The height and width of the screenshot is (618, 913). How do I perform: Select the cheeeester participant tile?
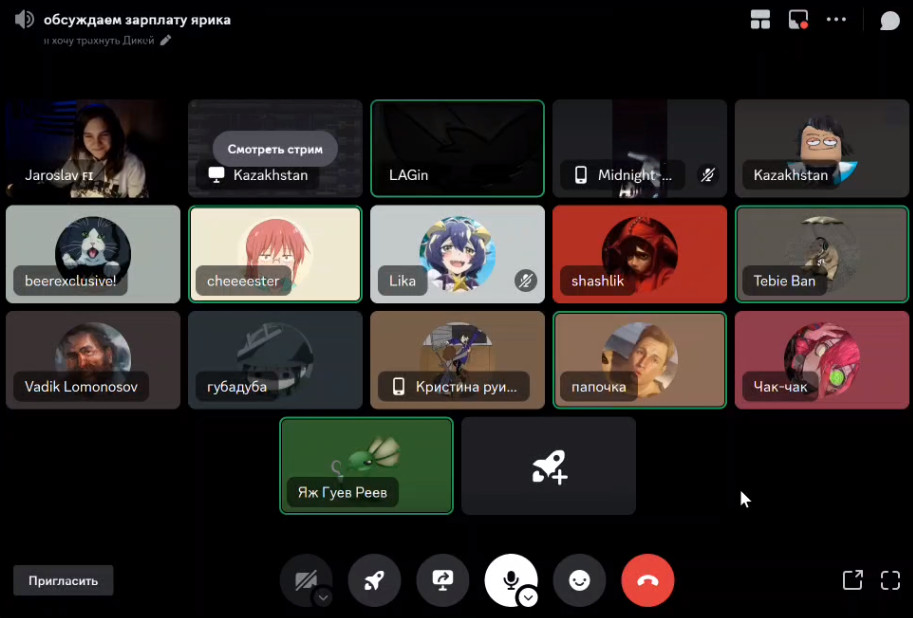click(x=275, y=254)
